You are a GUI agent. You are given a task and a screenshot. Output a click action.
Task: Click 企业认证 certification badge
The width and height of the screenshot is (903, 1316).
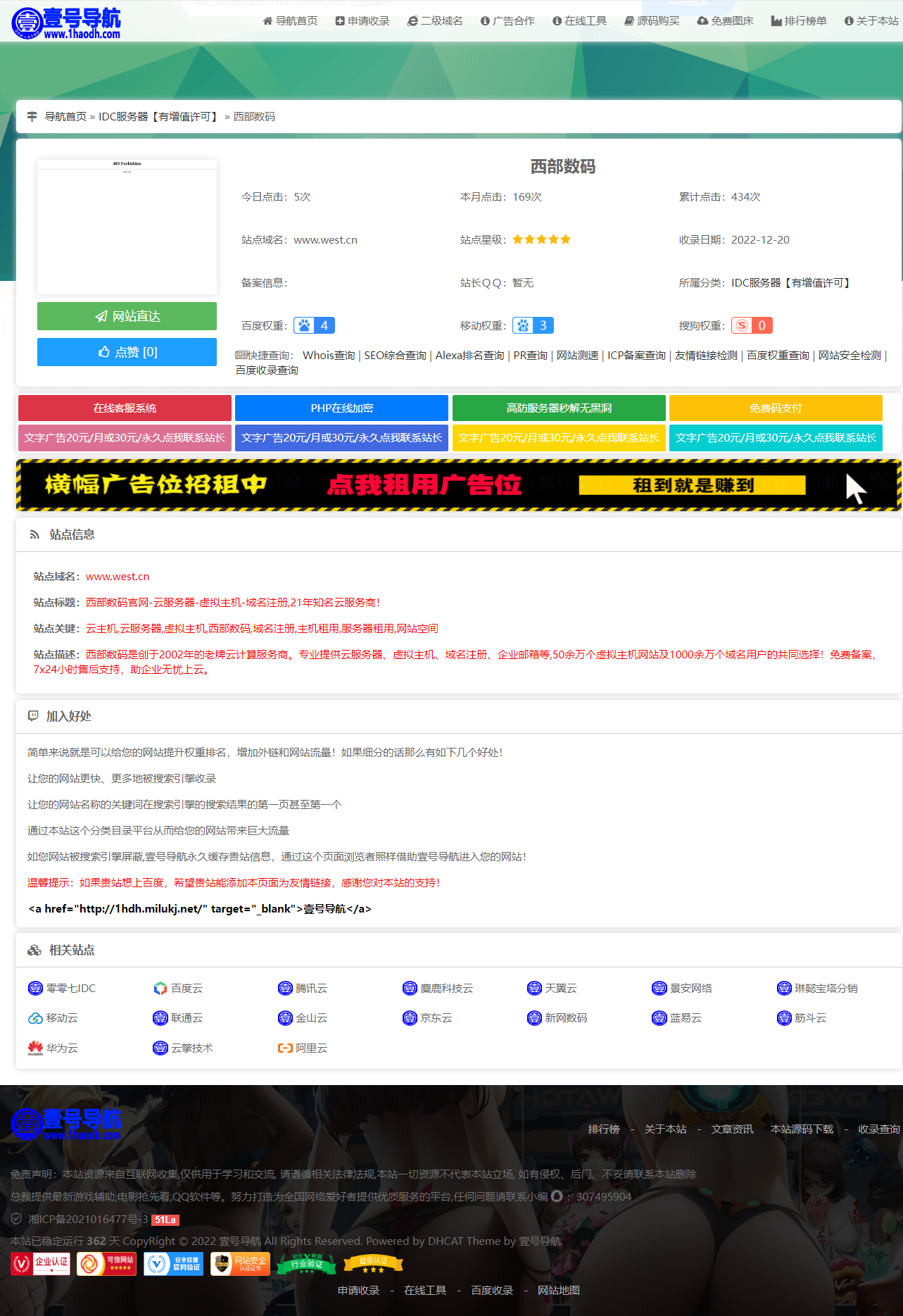pyautogui.click(x=40, y=1264)
